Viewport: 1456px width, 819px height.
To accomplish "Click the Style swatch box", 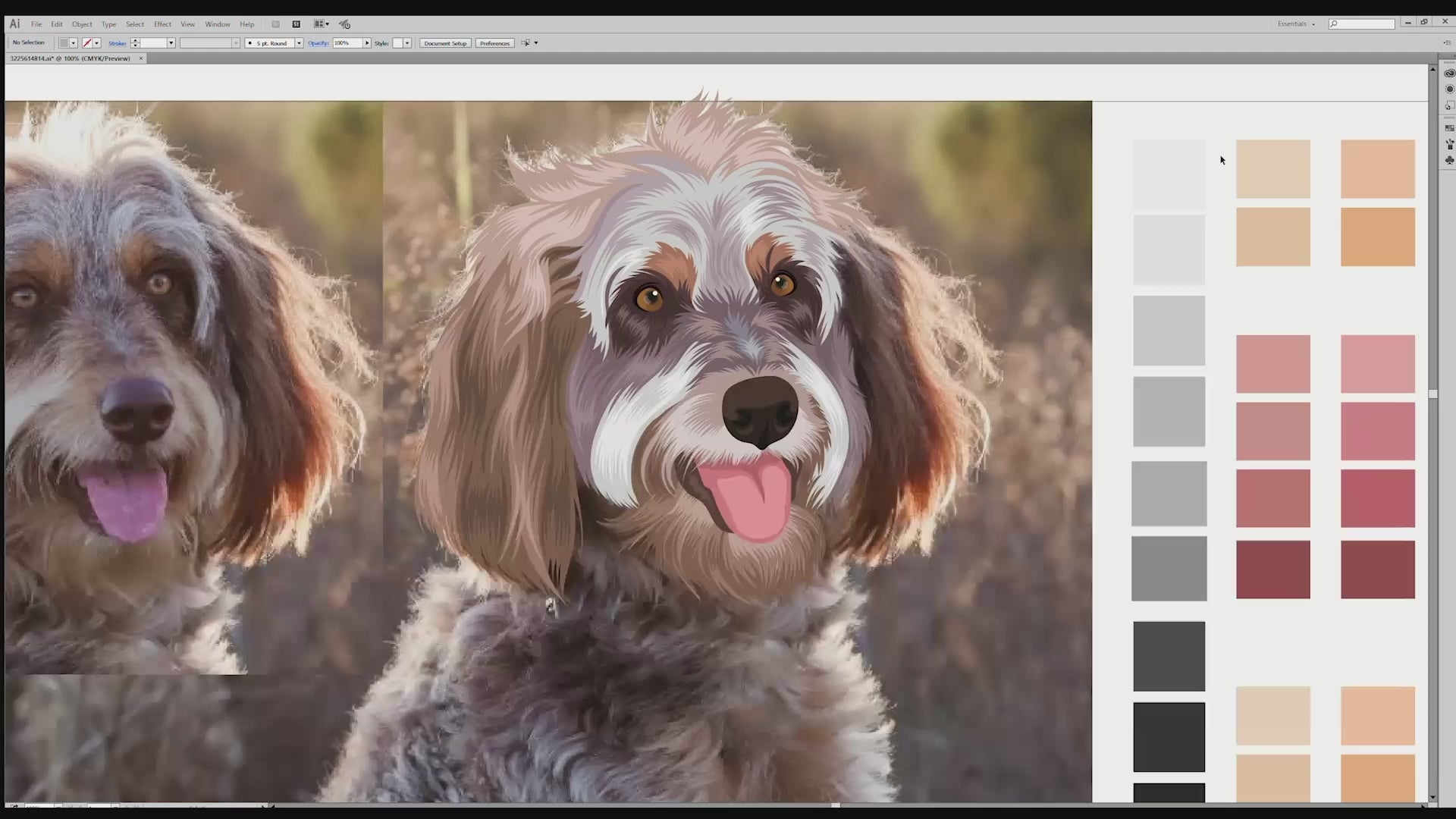I will pos(397,43).
